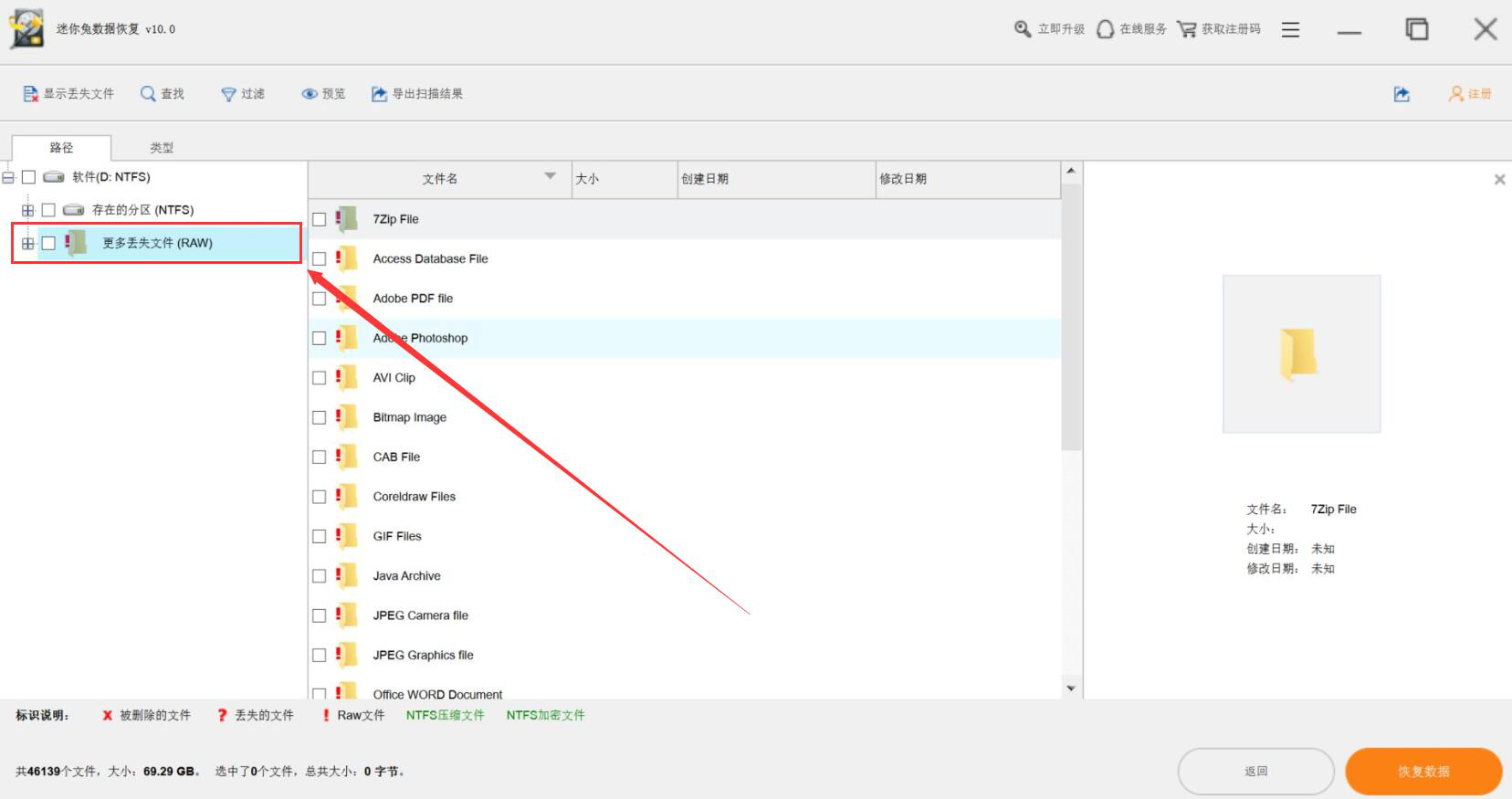1512x799 pixels.
Task: Select the Adobe PDF file row
Action: point(685,299)
